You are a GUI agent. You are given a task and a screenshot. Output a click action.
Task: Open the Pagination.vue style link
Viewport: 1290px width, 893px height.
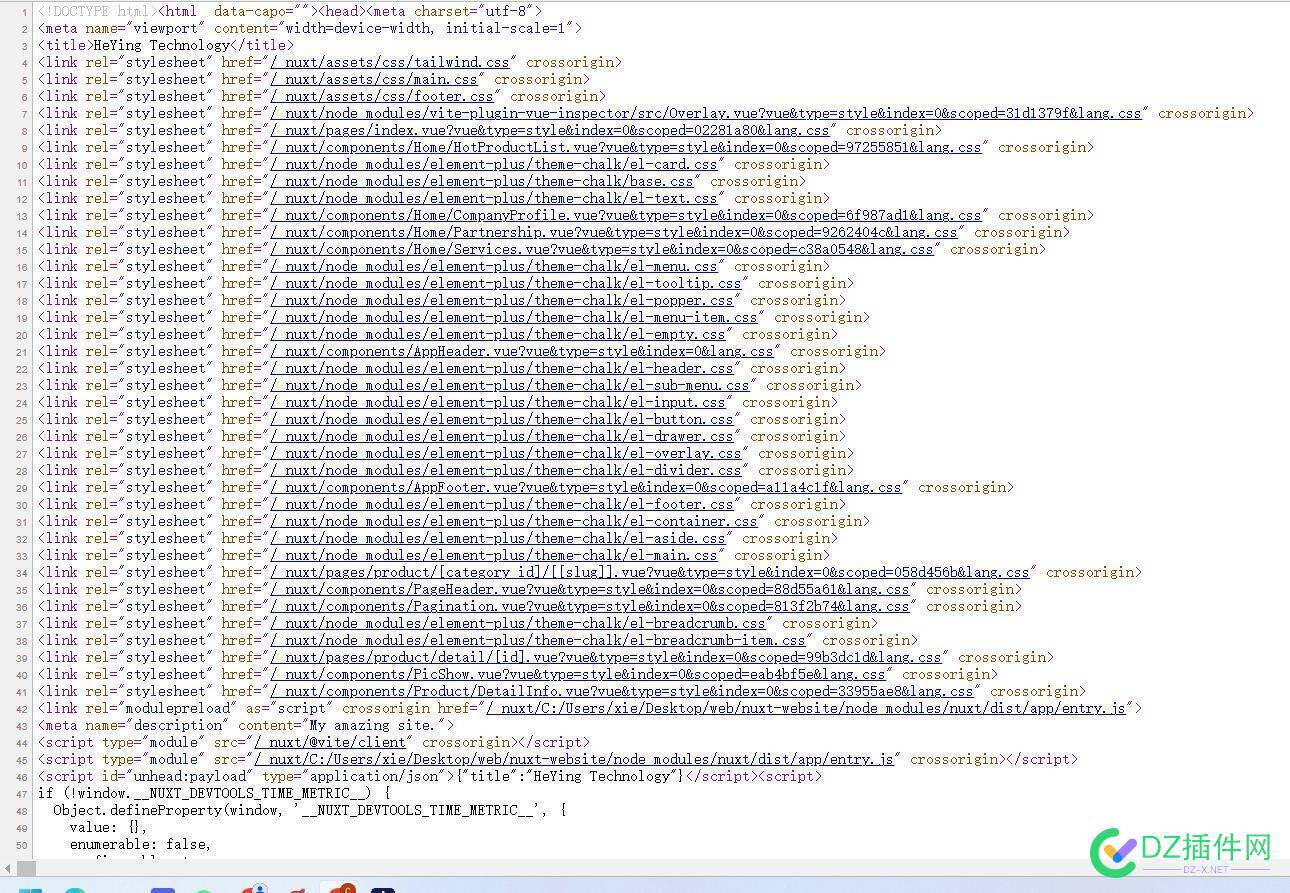pos(590,606)
